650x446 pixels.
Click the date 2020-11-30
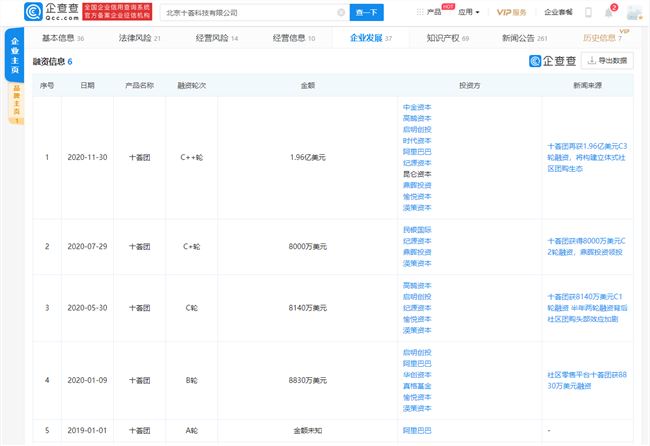[x=87, y=158]
